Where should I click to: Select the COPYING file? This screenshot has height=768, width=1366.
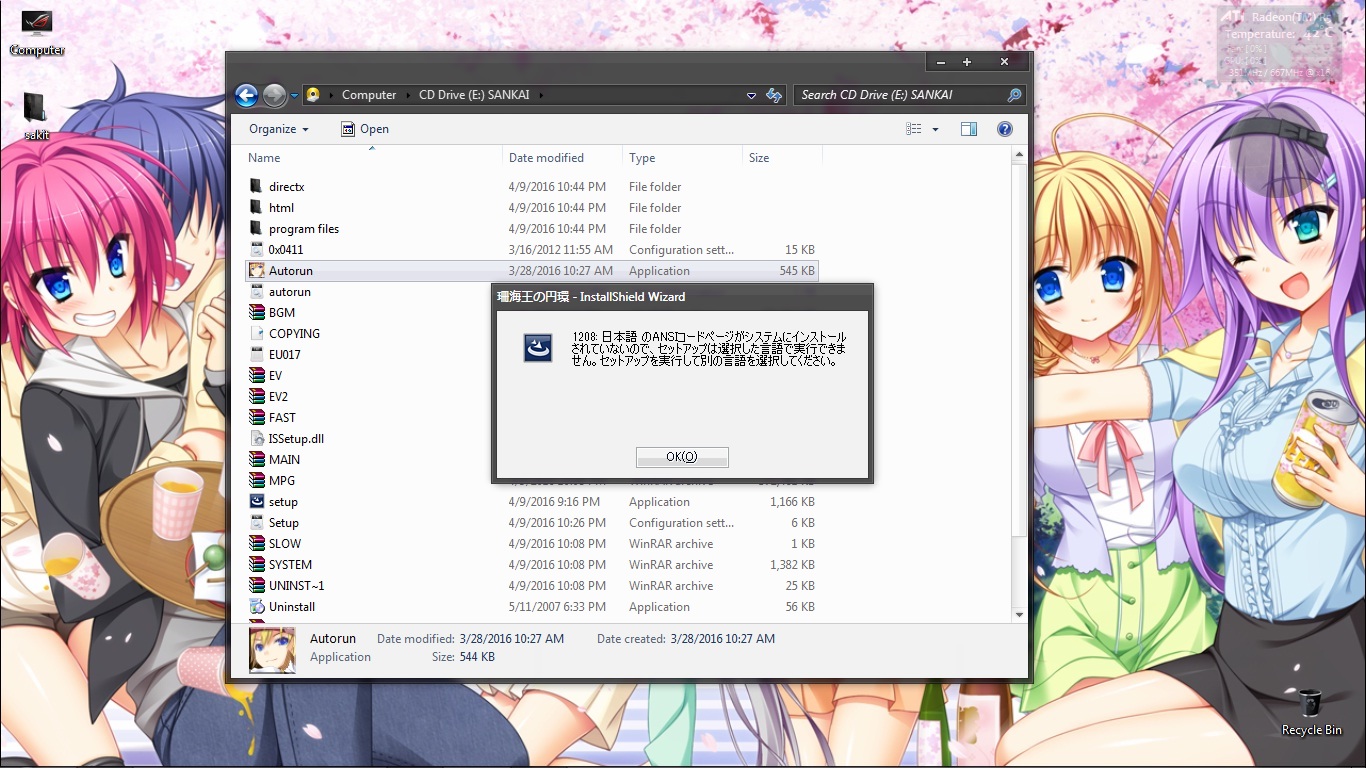[294, 334]
